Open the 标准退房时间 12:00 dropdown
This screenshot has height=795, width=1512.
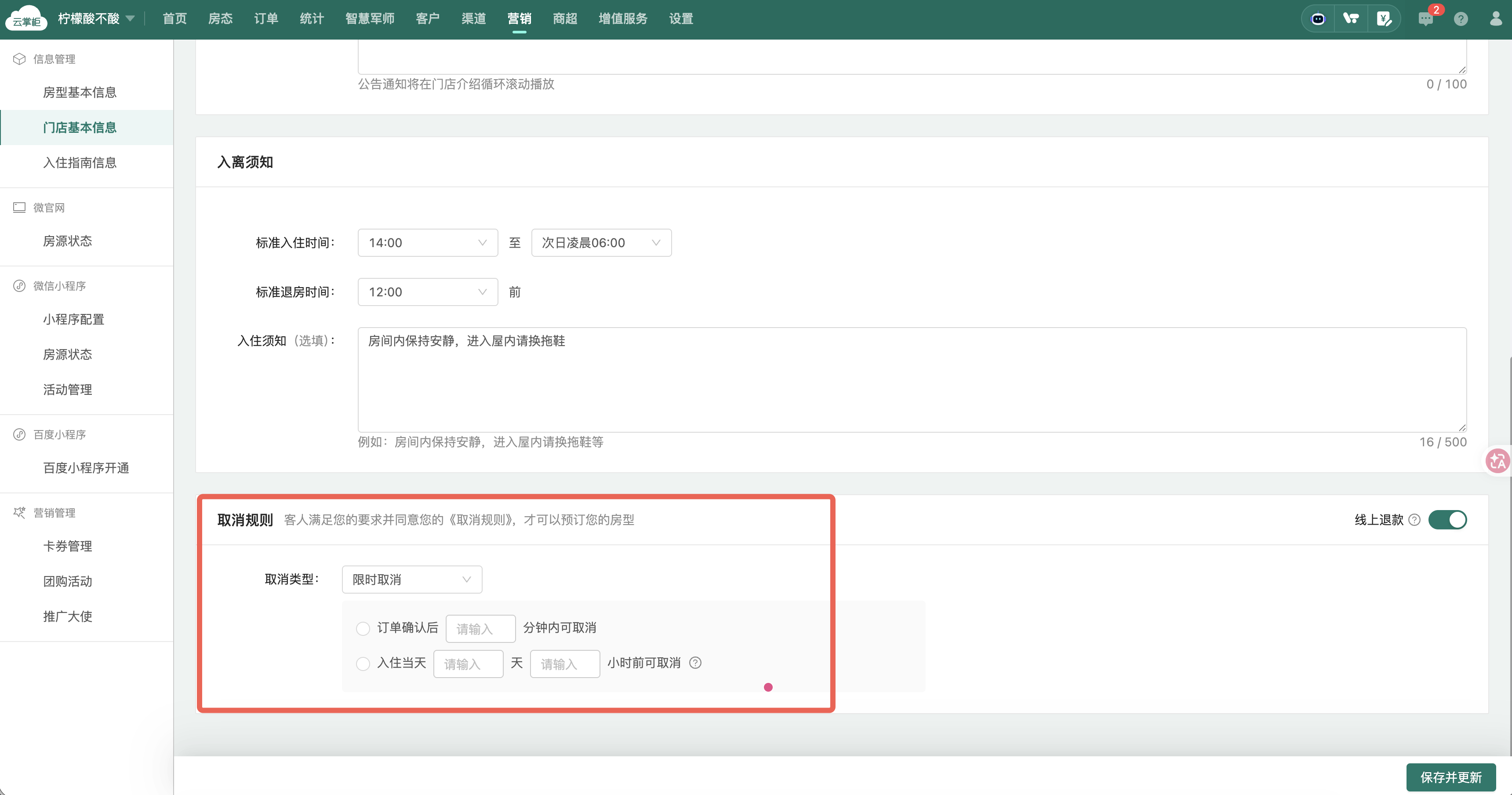coord(427,292)
